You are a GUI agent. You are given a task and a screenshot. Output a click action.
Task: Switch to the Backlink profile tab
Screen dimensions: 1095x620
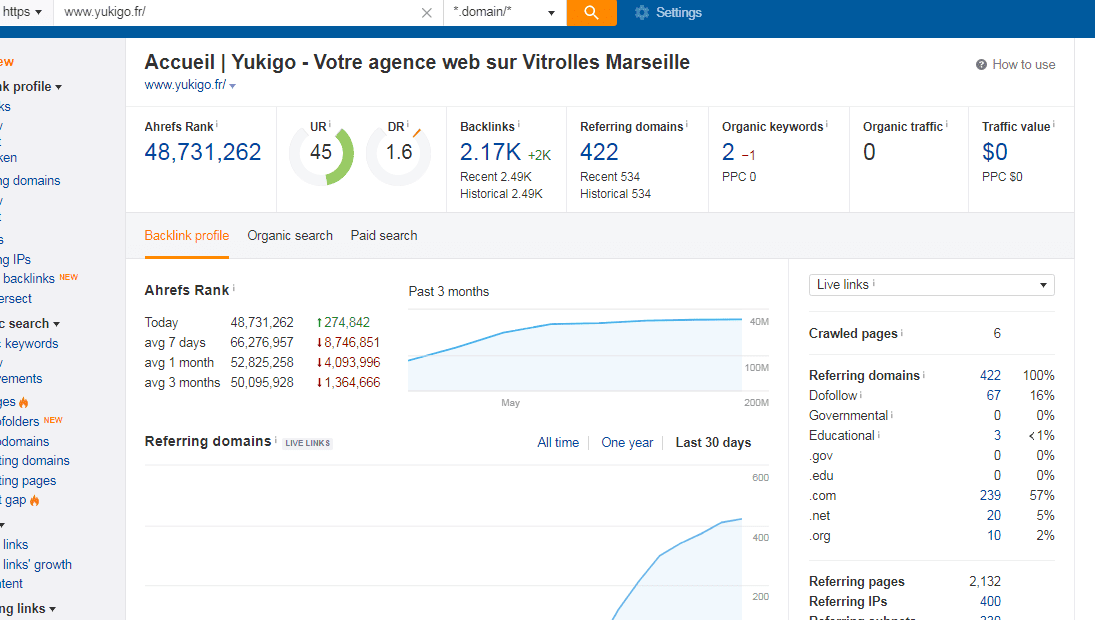point(186,235)
